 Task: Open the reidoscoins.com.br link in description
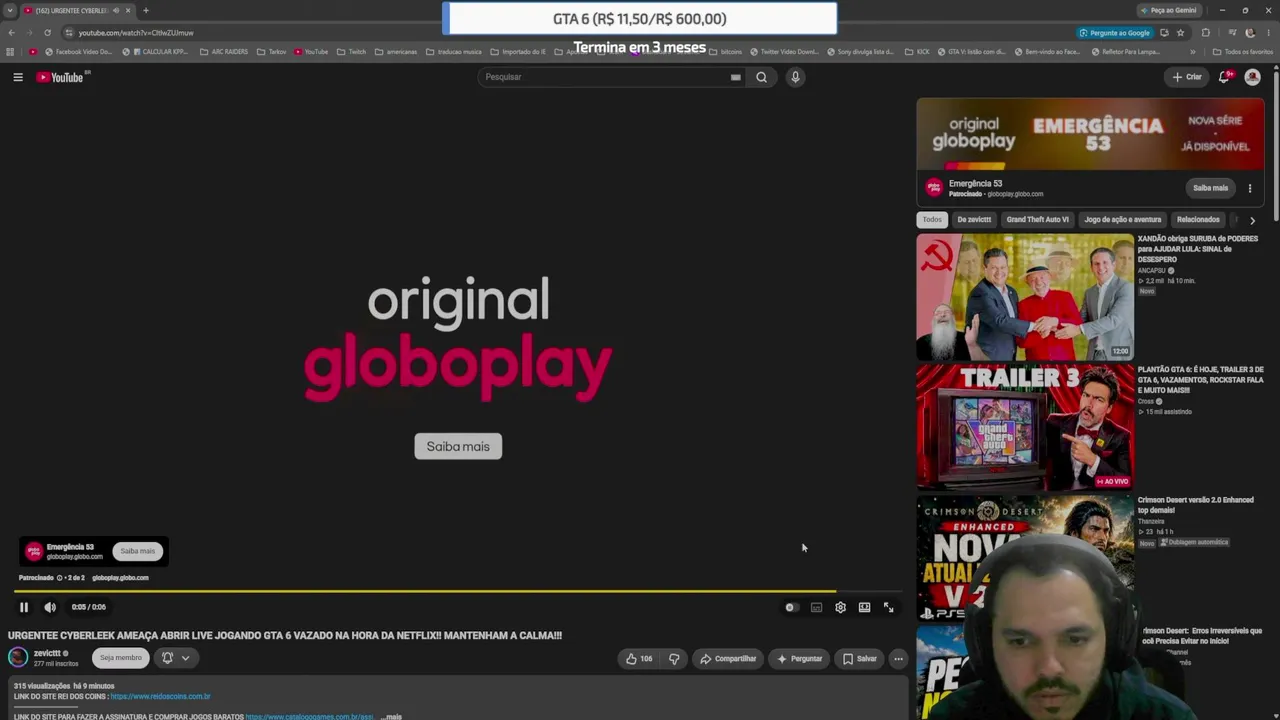pos(160,696)
